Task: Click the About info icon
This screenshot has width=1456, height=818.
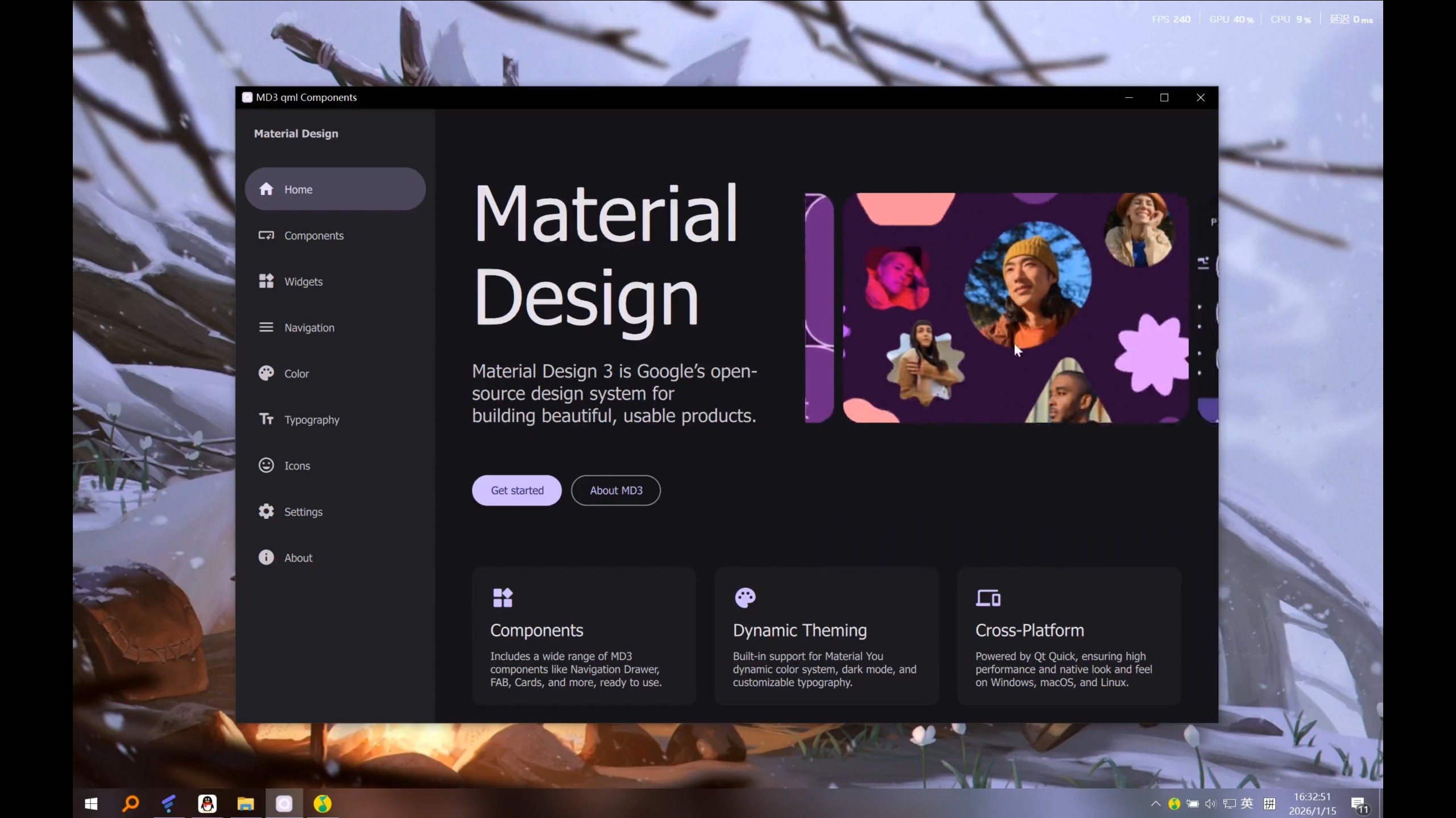Action: pos(266,558)
